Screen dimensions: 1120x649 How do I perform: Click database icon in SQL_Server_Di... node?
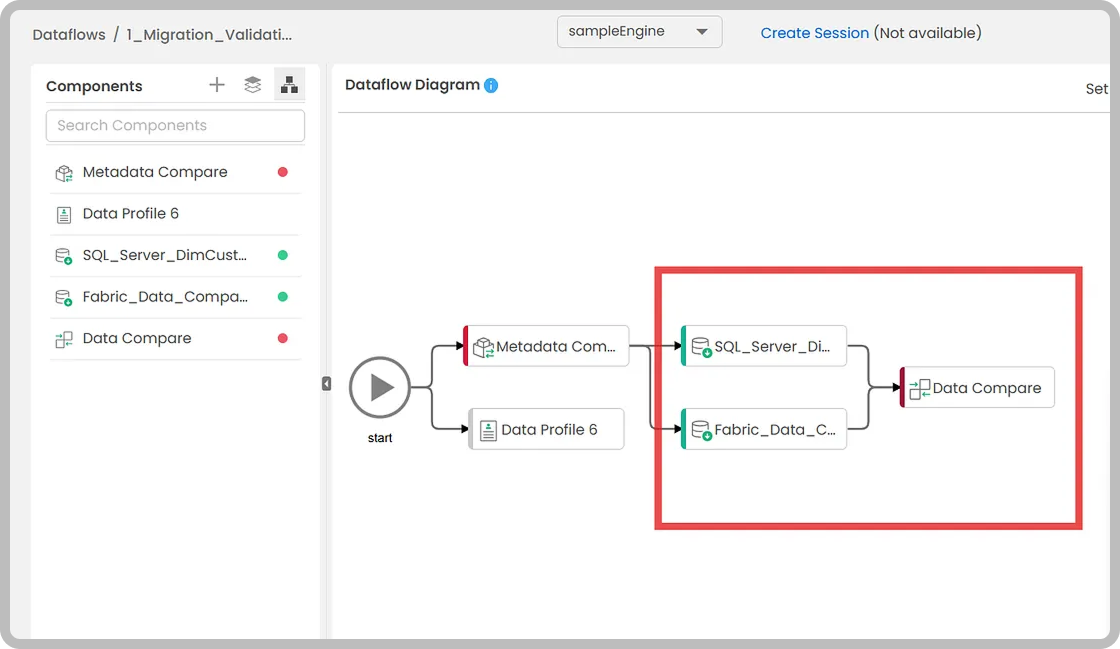pos(701,347)
